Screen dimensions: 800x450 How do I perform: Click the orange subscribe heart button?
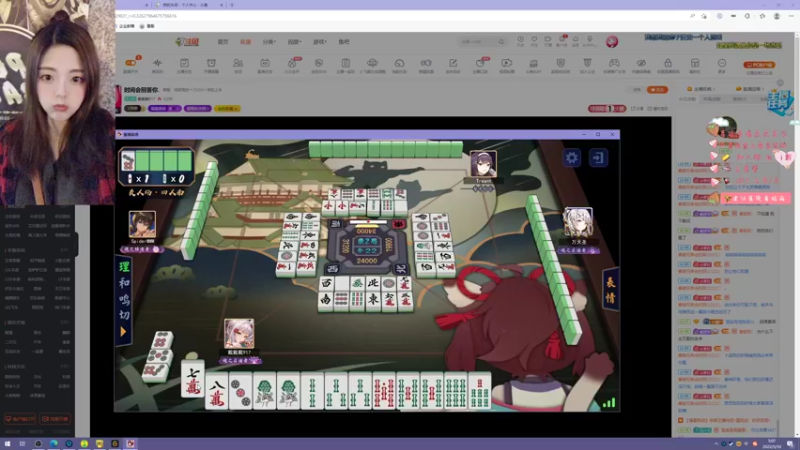[x=657, y=90]
